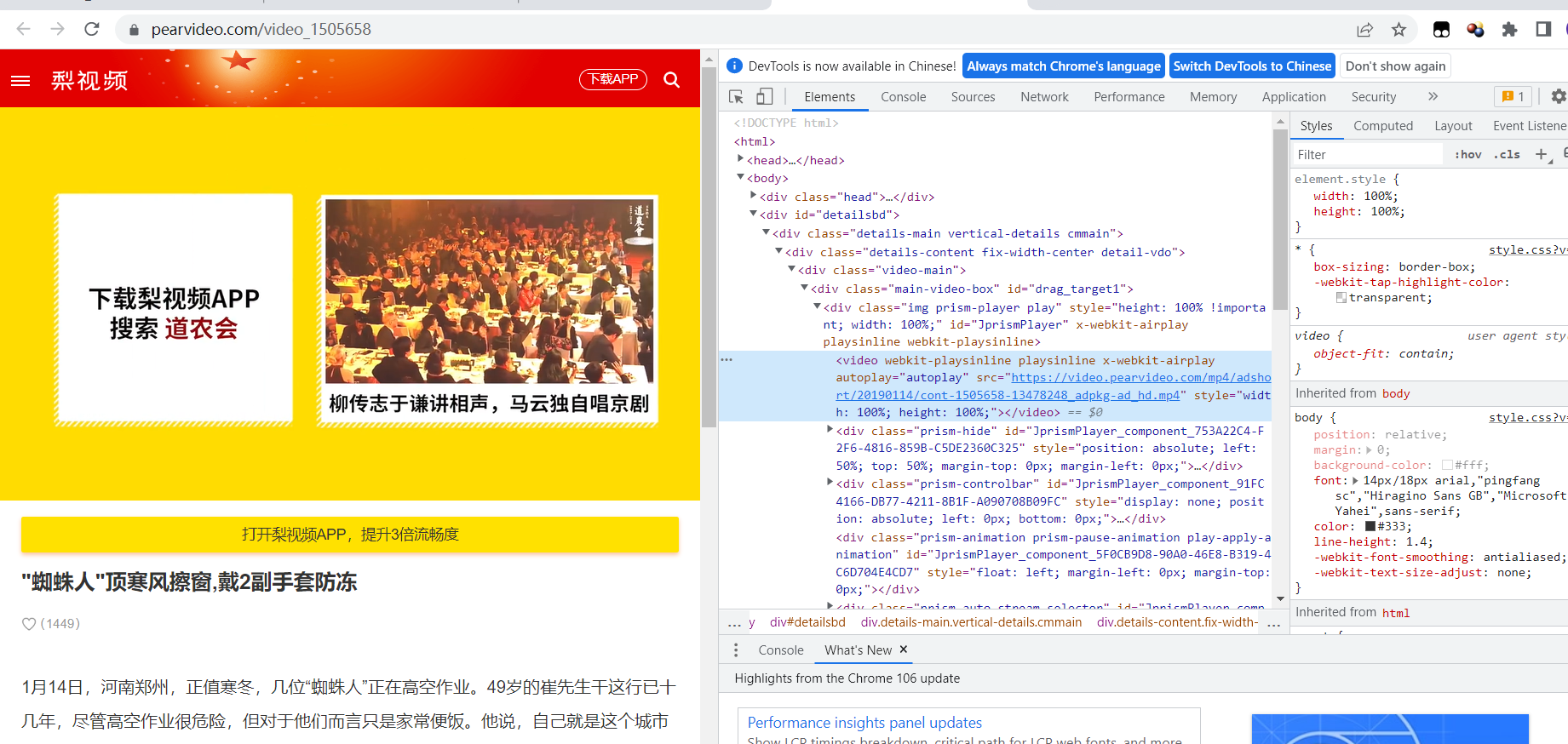The image size is (1568, 744).
Task: Open the Memory tab
Action: tap(1214, 97)
